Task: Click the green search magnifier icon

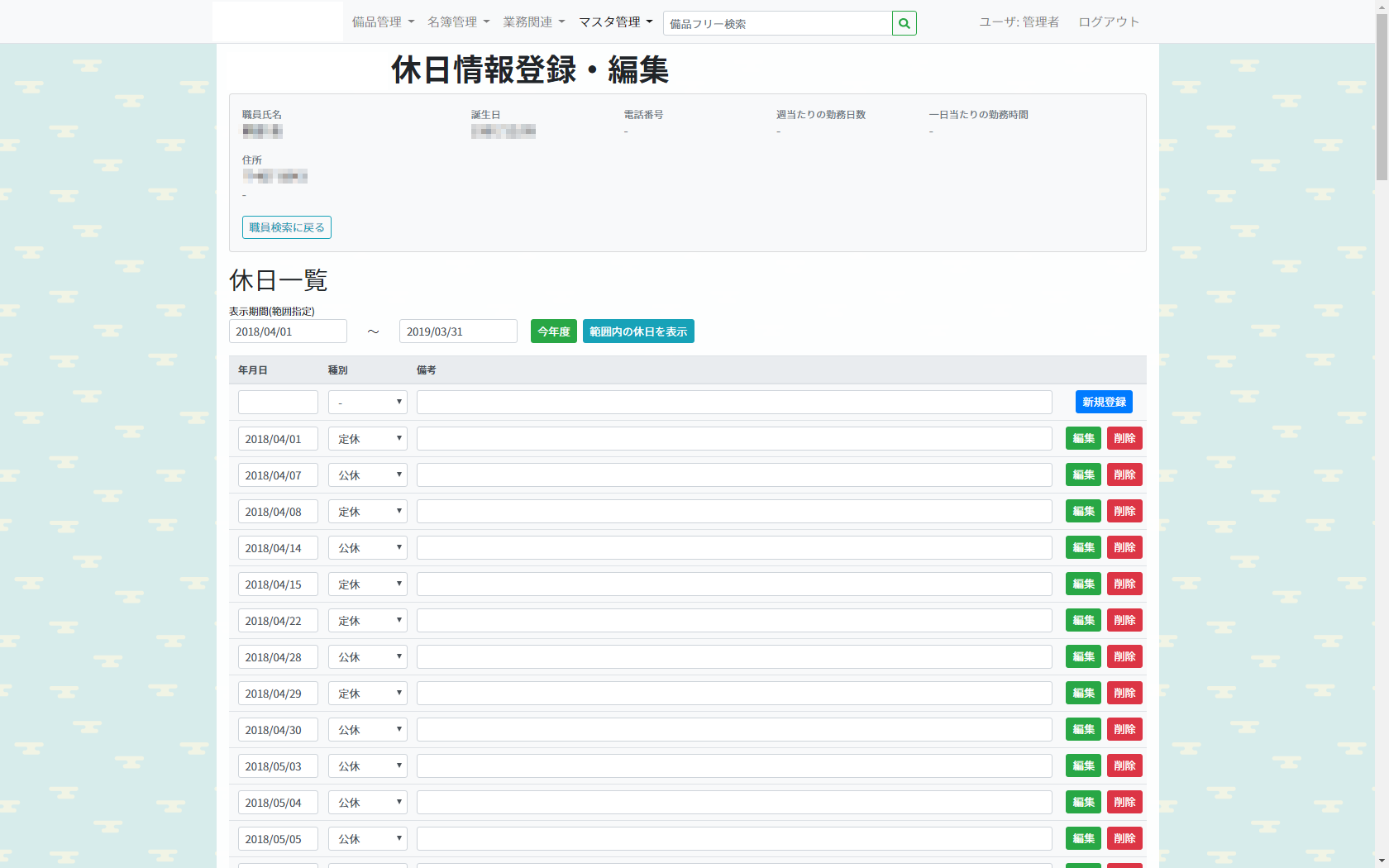Action: 905,23
